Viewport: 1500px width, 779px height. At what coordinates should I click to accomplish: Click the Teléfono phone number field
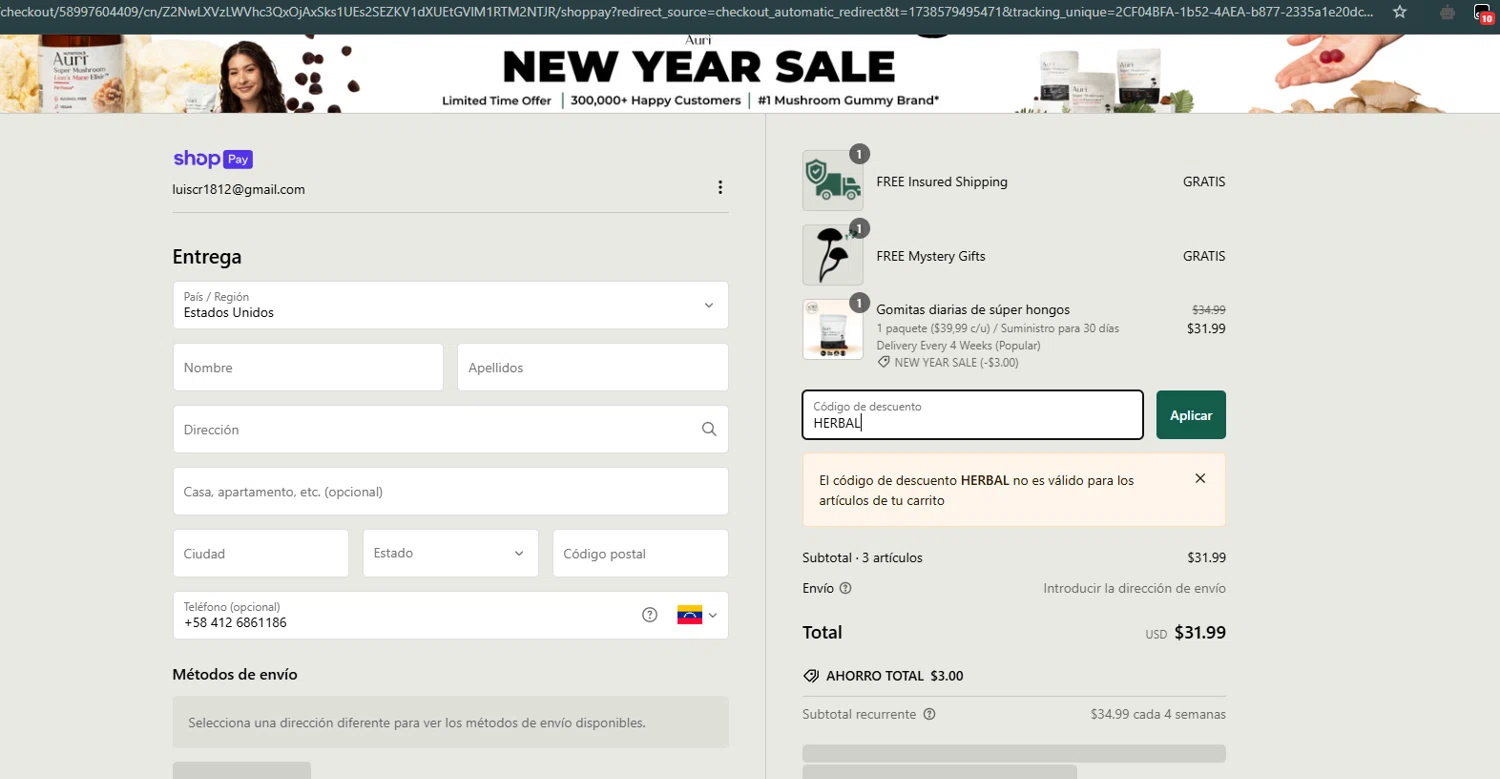450,615
